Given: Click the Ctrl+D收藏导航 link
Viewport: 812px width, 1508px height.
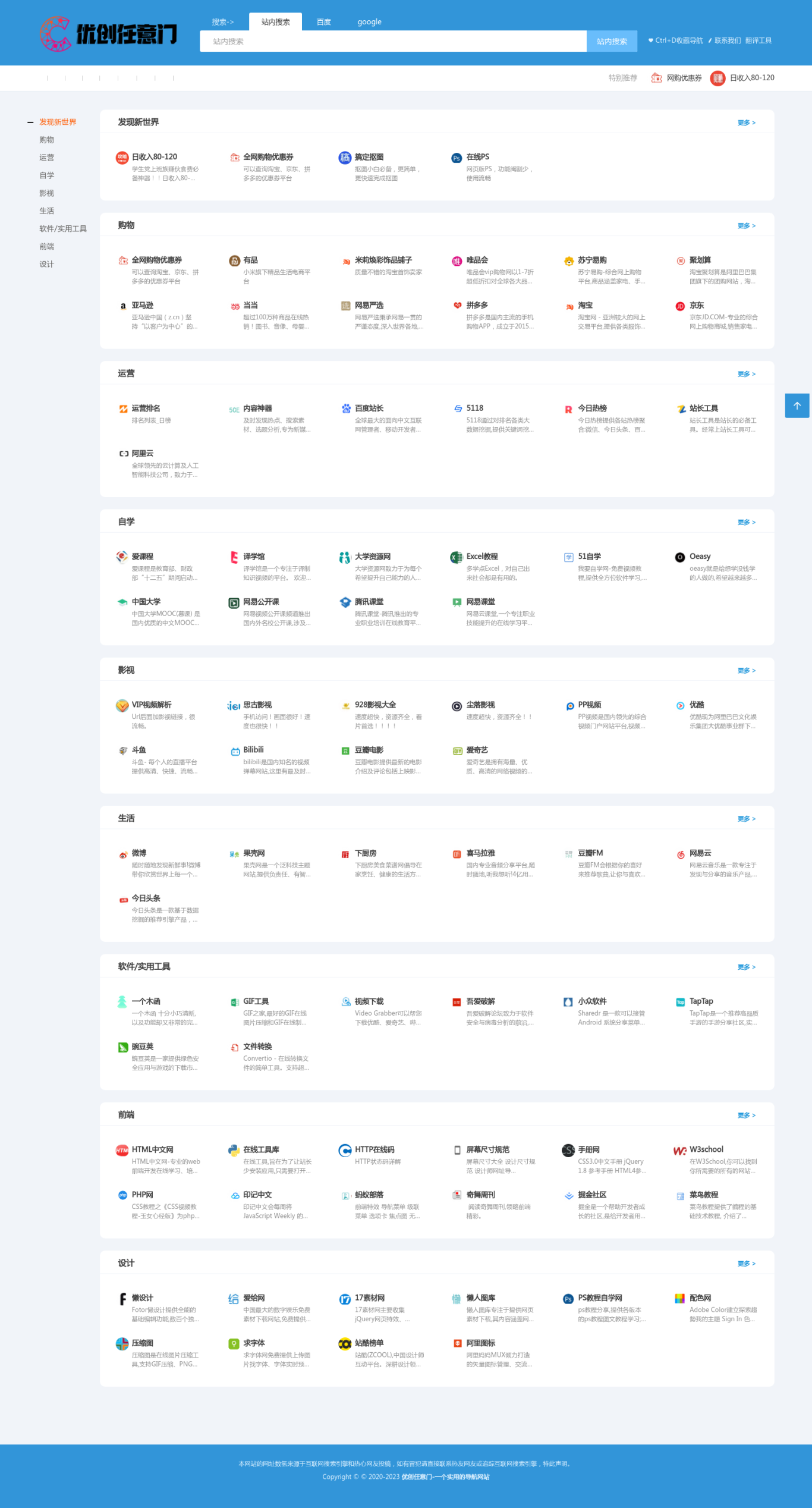Looking at the screenshot, I should (676, 40).
